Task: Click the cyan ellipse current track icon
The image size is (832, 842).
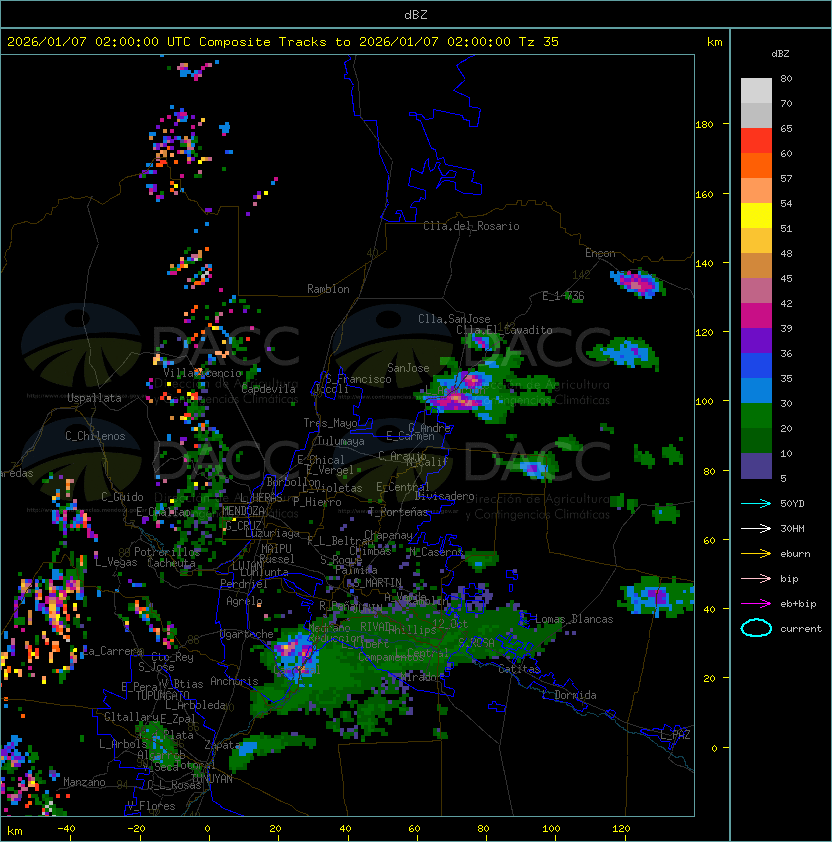Action: (x=756, y=628)
